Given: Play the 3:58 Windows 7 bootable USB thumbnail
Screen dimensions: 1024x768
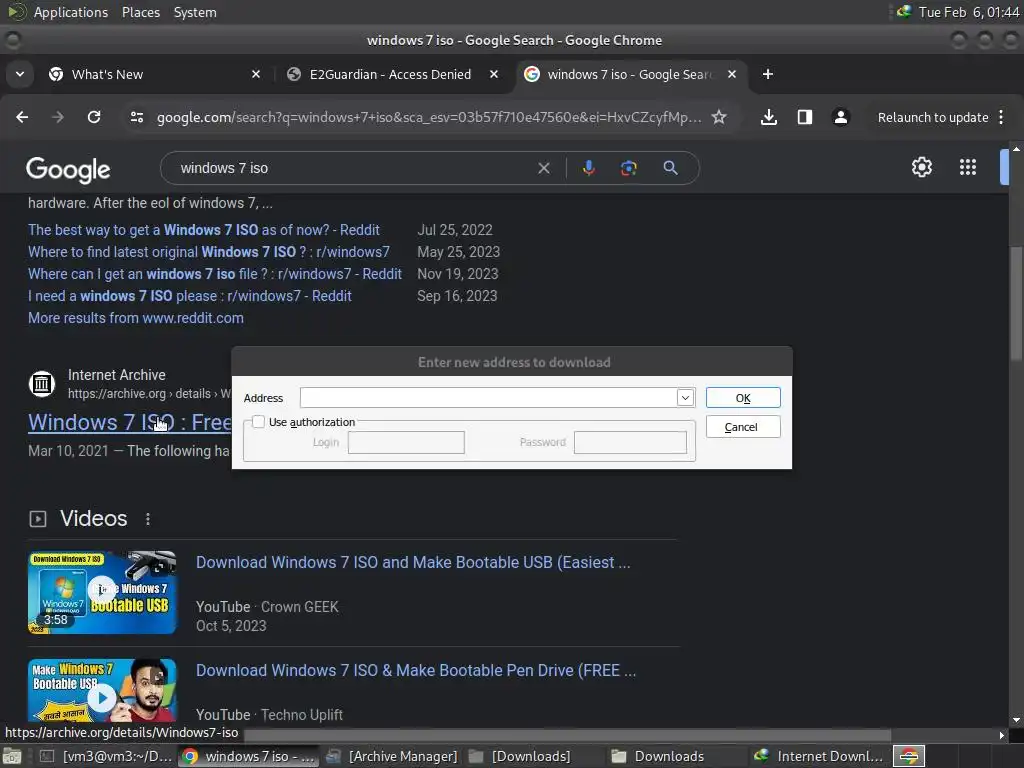Looking at the screenshot, I should coord(102,592).
